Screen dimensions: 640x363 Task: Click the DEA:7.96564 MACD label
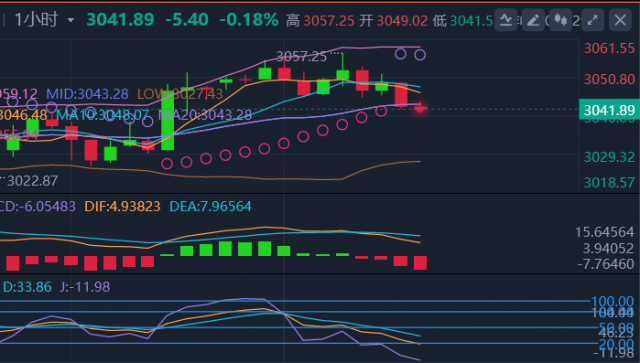[210, 206]
